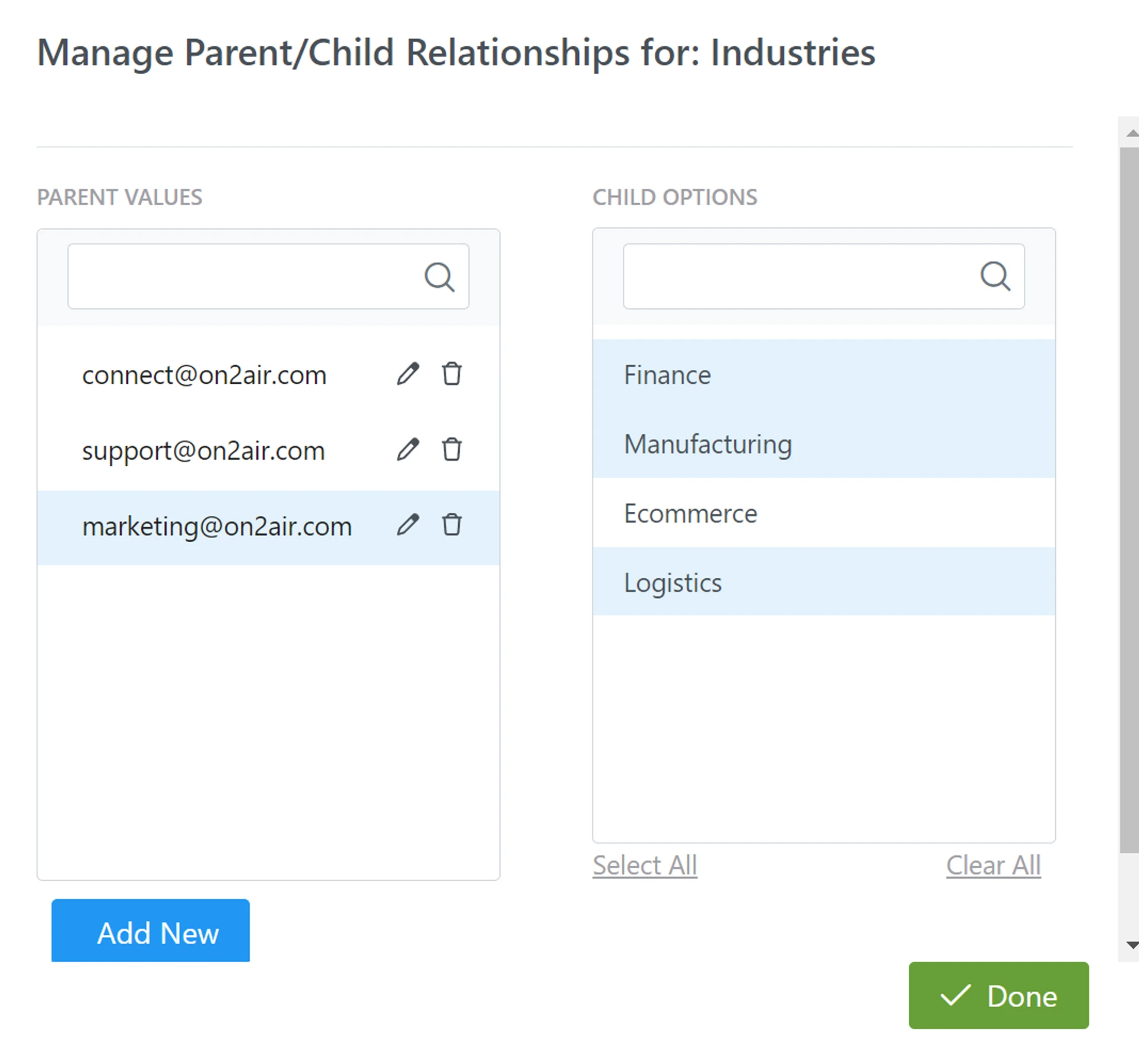This screenshot has height=1064, width=1139.
Task: Toggle the Logistics child option
Action: click(823, 582)
